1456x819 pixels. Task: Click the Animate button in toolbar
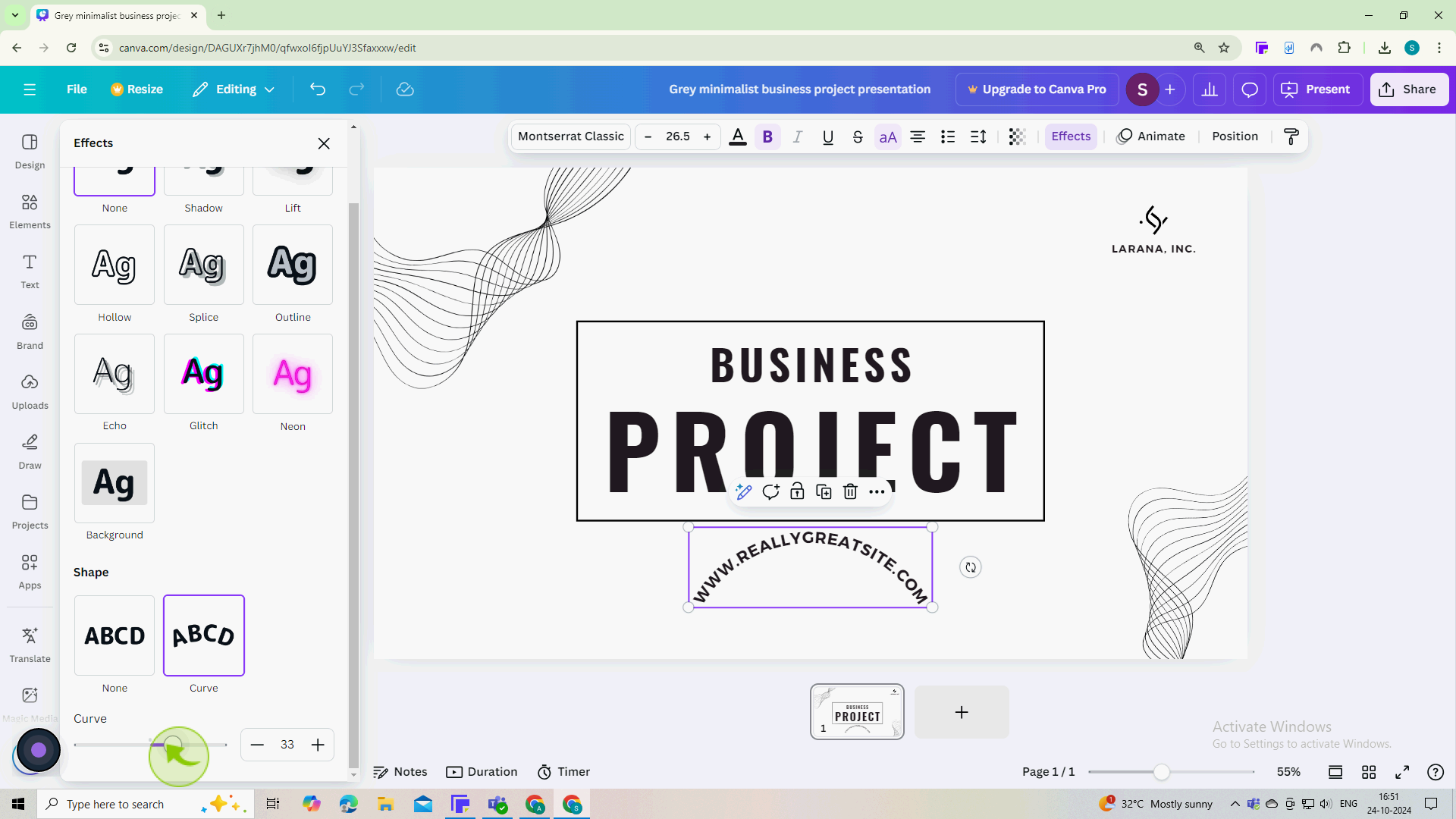[1151, 136]
